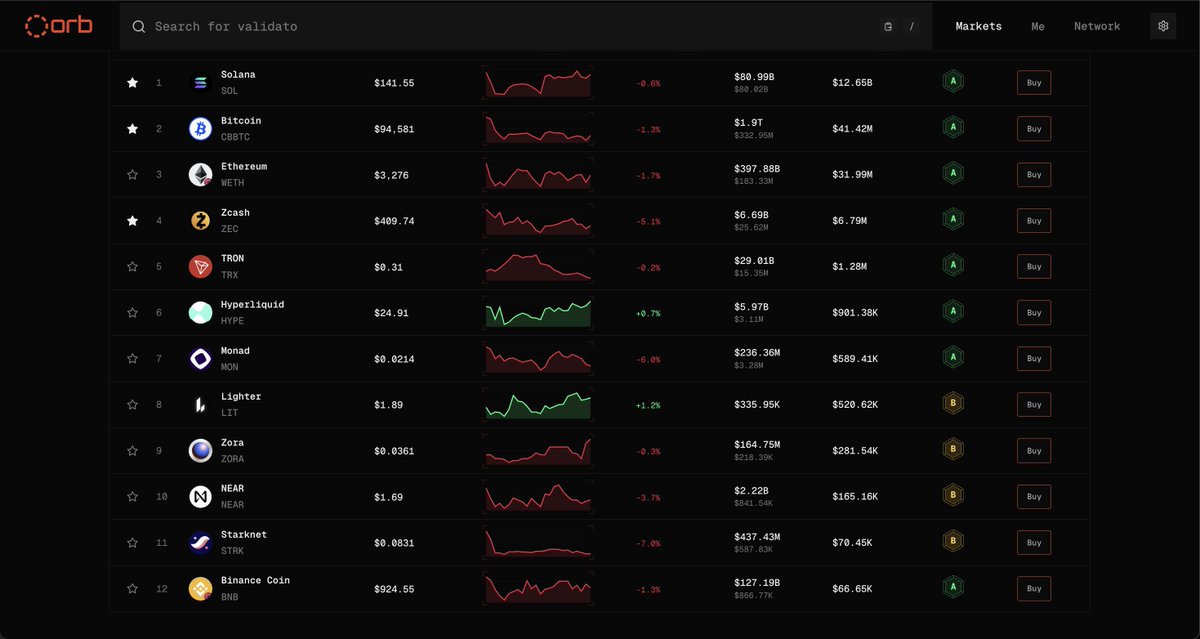Viewport: 1200px width, 639px height.
Task: Click Lighter change +1.2%
Action: pyautogui.click(x=648, y=406)
